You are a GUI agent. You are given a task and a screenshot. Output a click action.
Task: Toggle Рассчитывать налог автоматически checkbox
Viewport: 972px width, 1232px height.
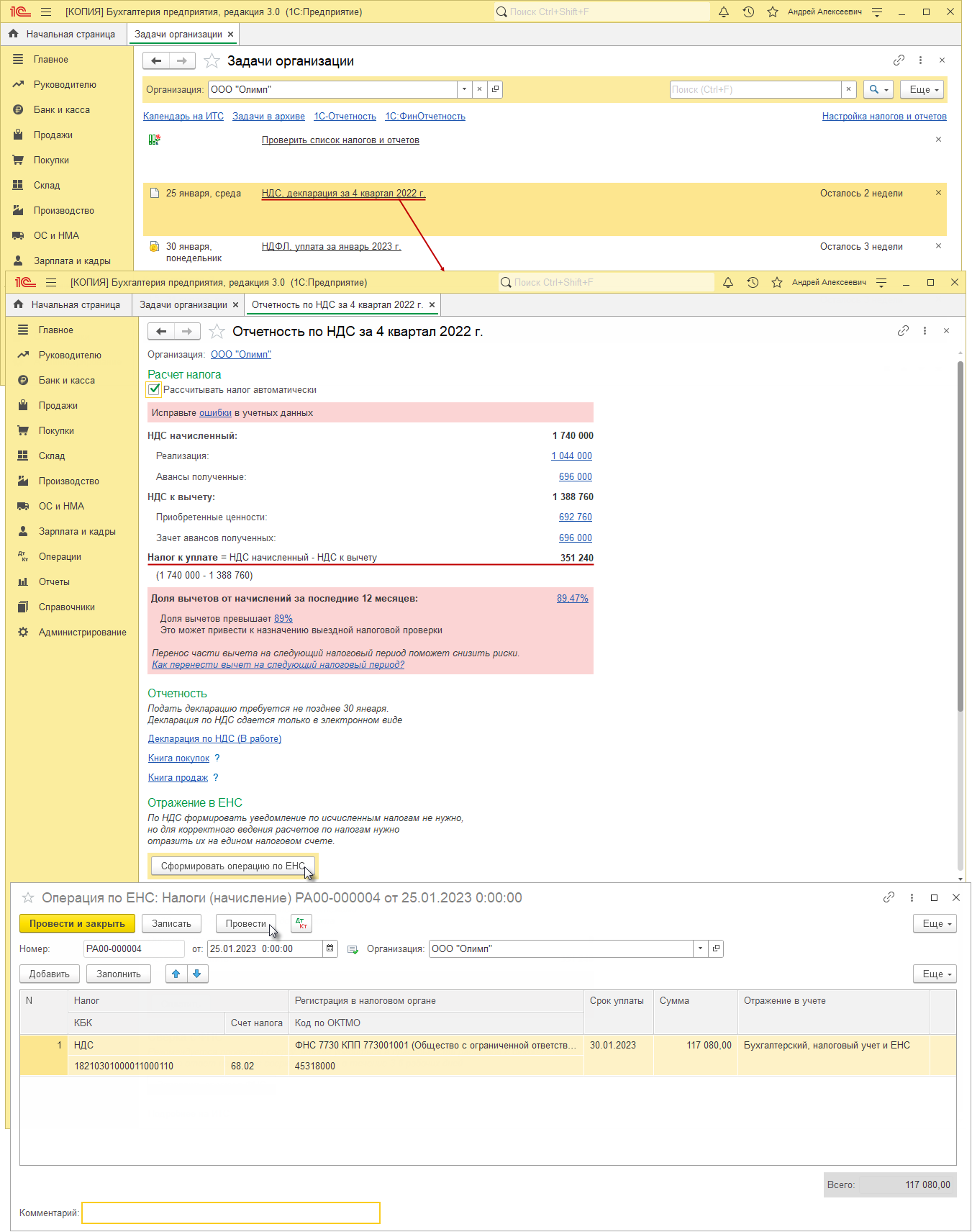(154, 390)
